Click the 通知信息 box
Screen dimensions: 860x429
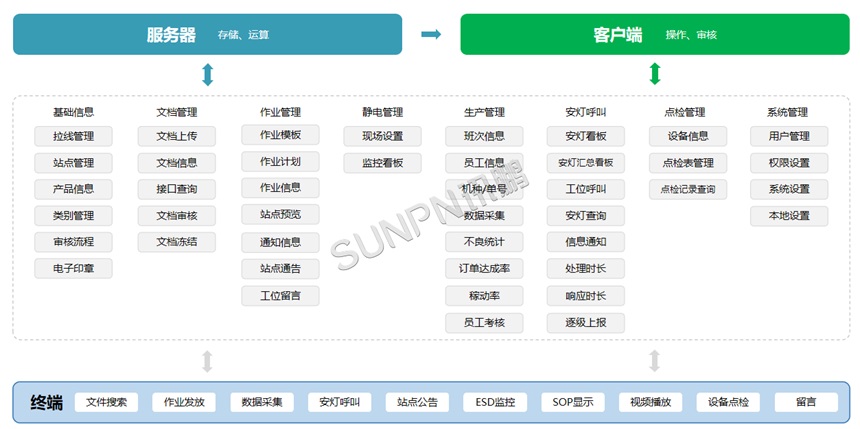280,242
